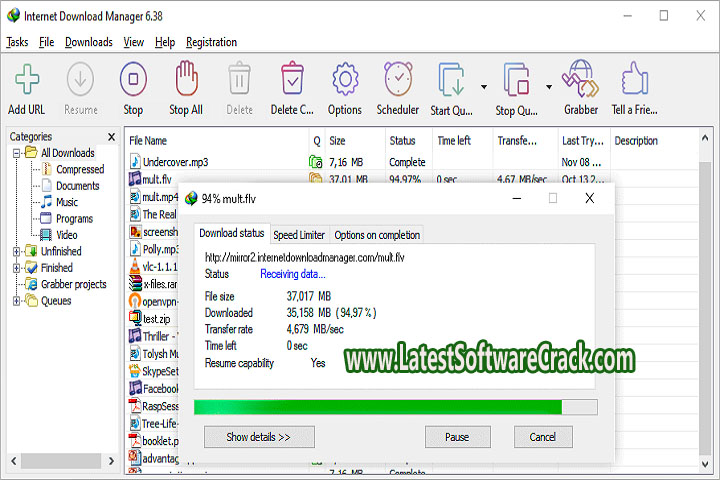Screen dimensions: 720x480
Task: Expand the Queues tree node
Action: (17, 301)
